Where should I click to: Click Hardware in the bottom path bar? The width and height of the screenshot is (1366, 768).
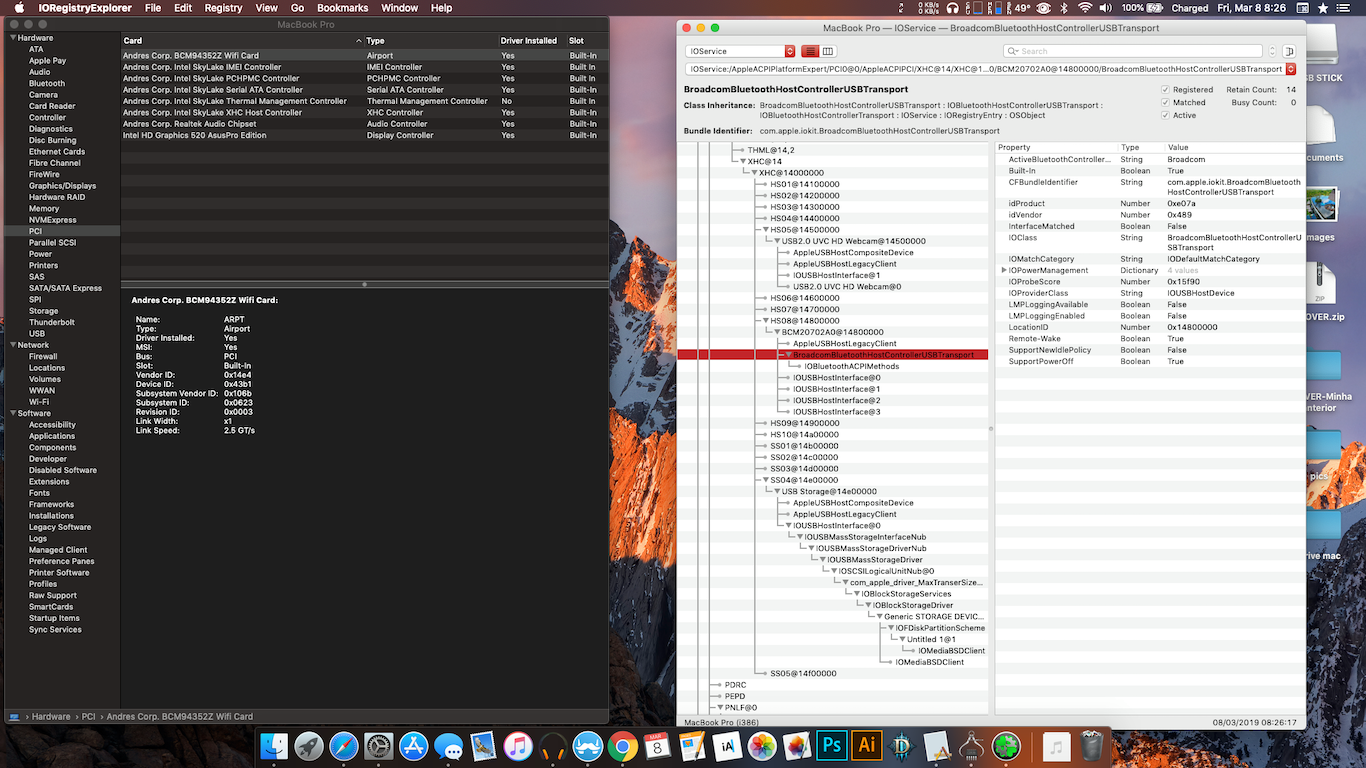coord(51,717)
